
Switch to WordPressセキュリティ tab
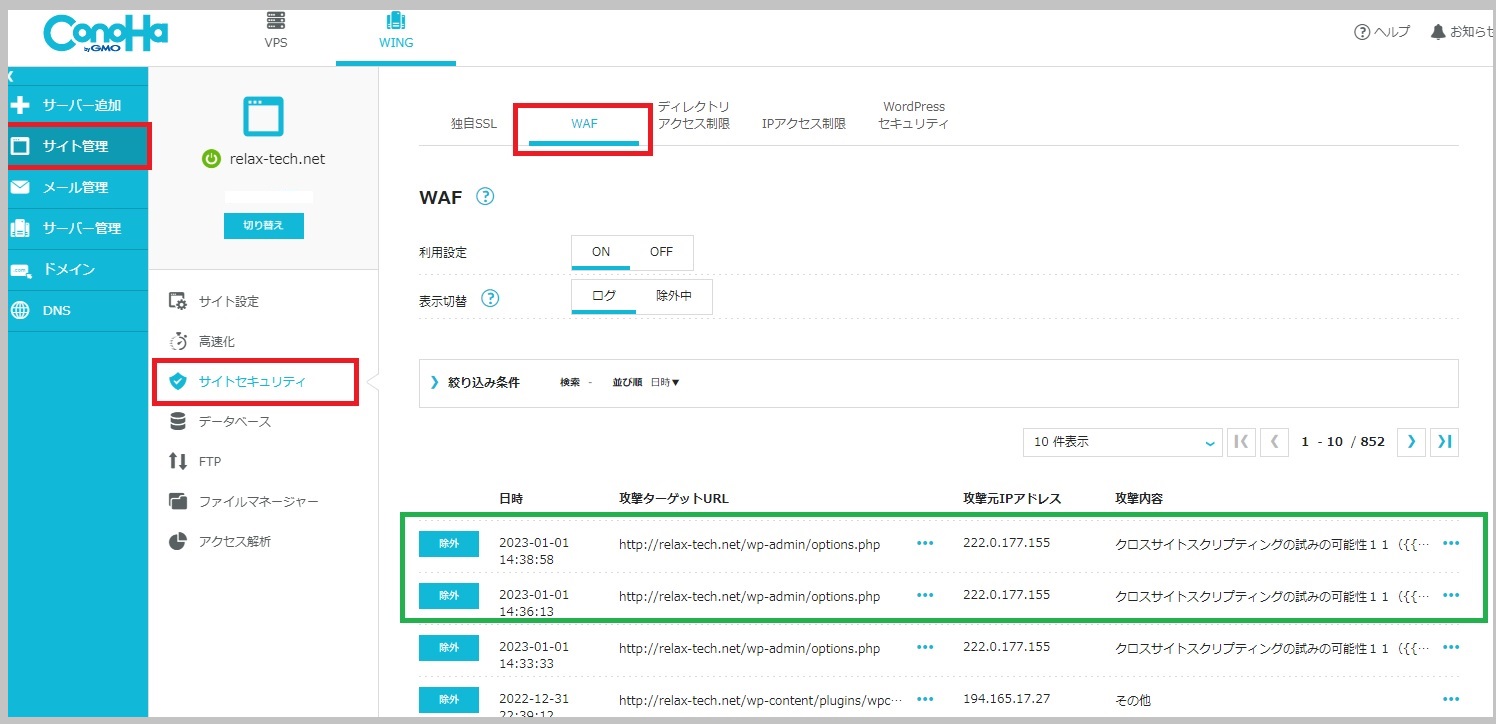pos(914,115)
